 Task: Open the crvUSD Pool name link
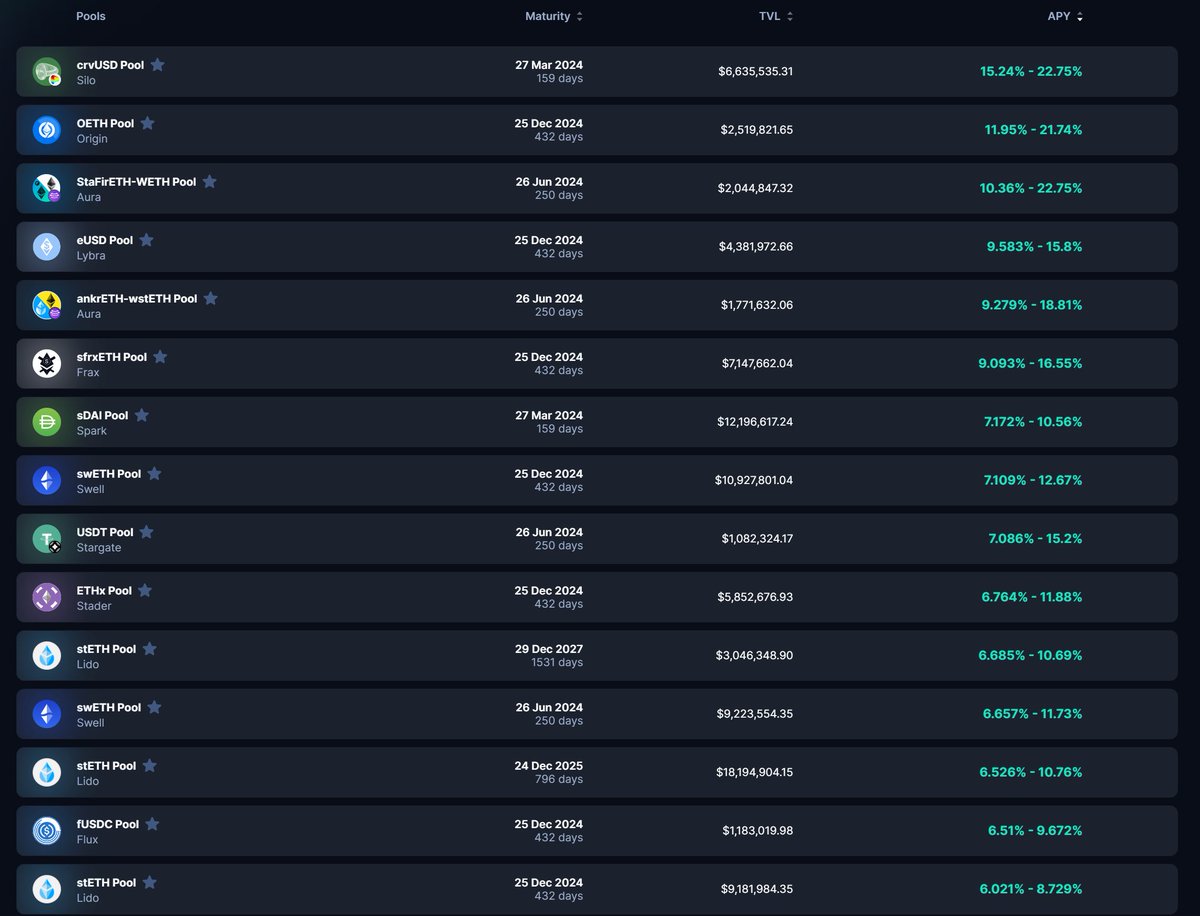(110, 65)
